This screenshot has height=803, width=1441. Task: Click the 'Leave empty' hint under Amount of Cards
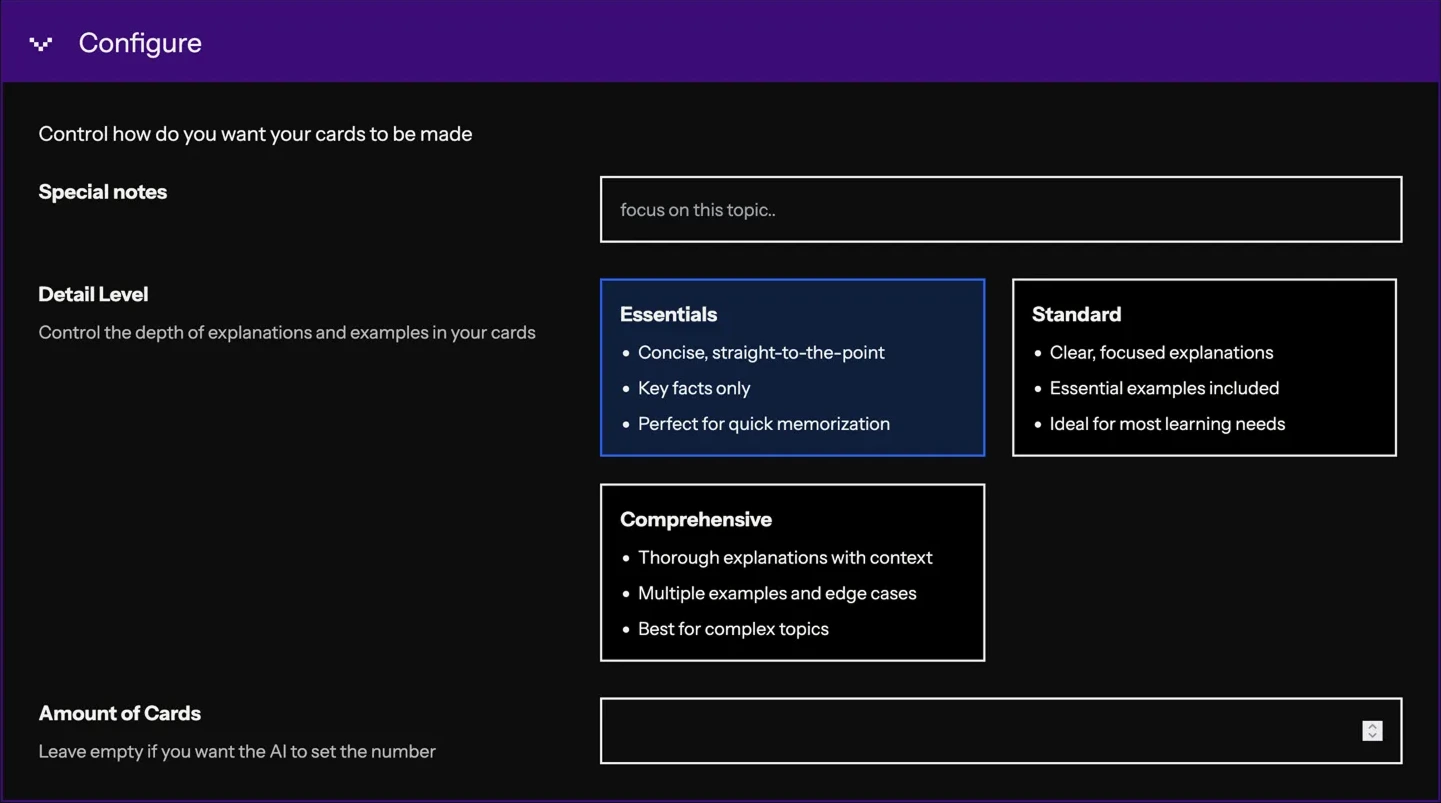[237, 751]
